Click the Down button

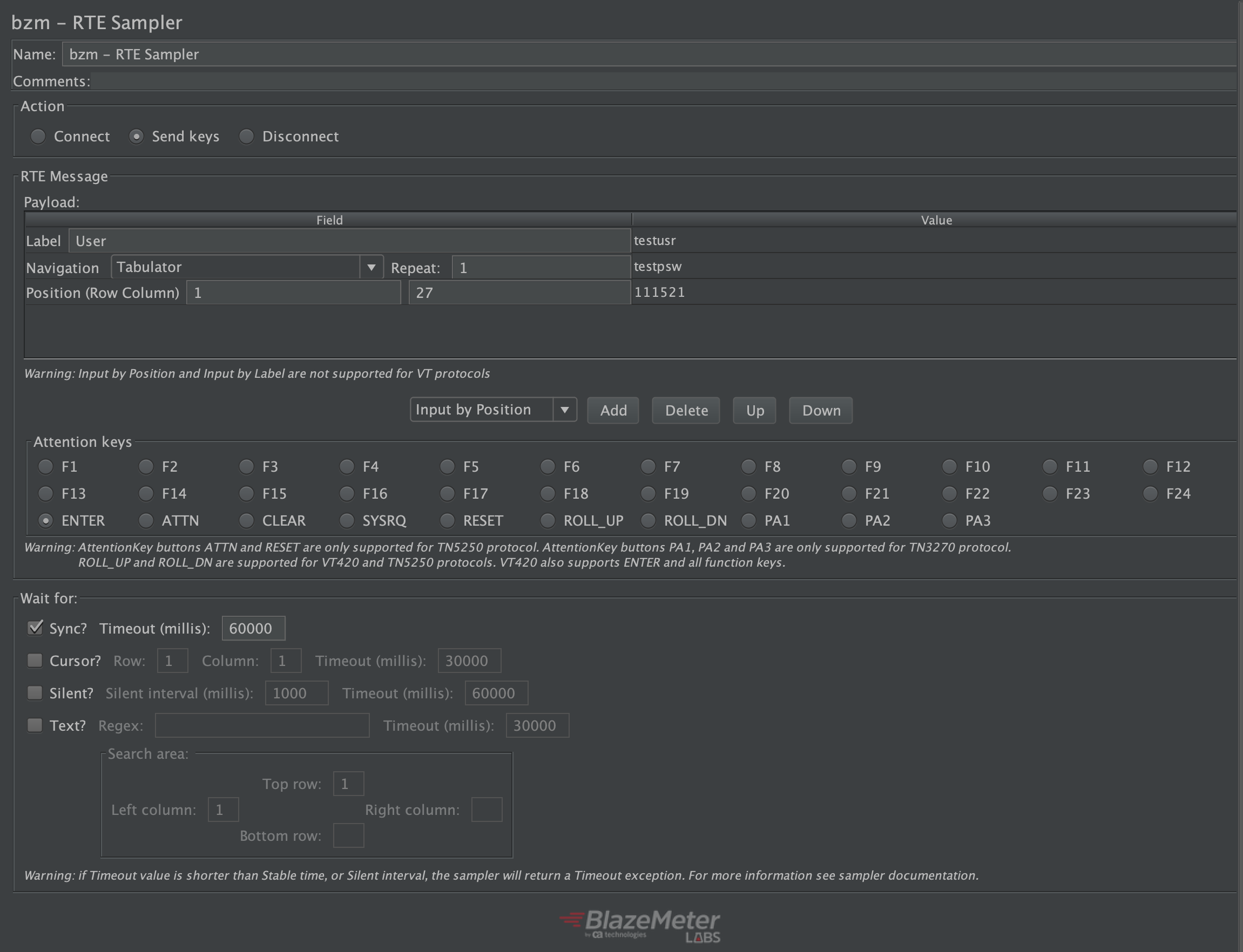820,410
